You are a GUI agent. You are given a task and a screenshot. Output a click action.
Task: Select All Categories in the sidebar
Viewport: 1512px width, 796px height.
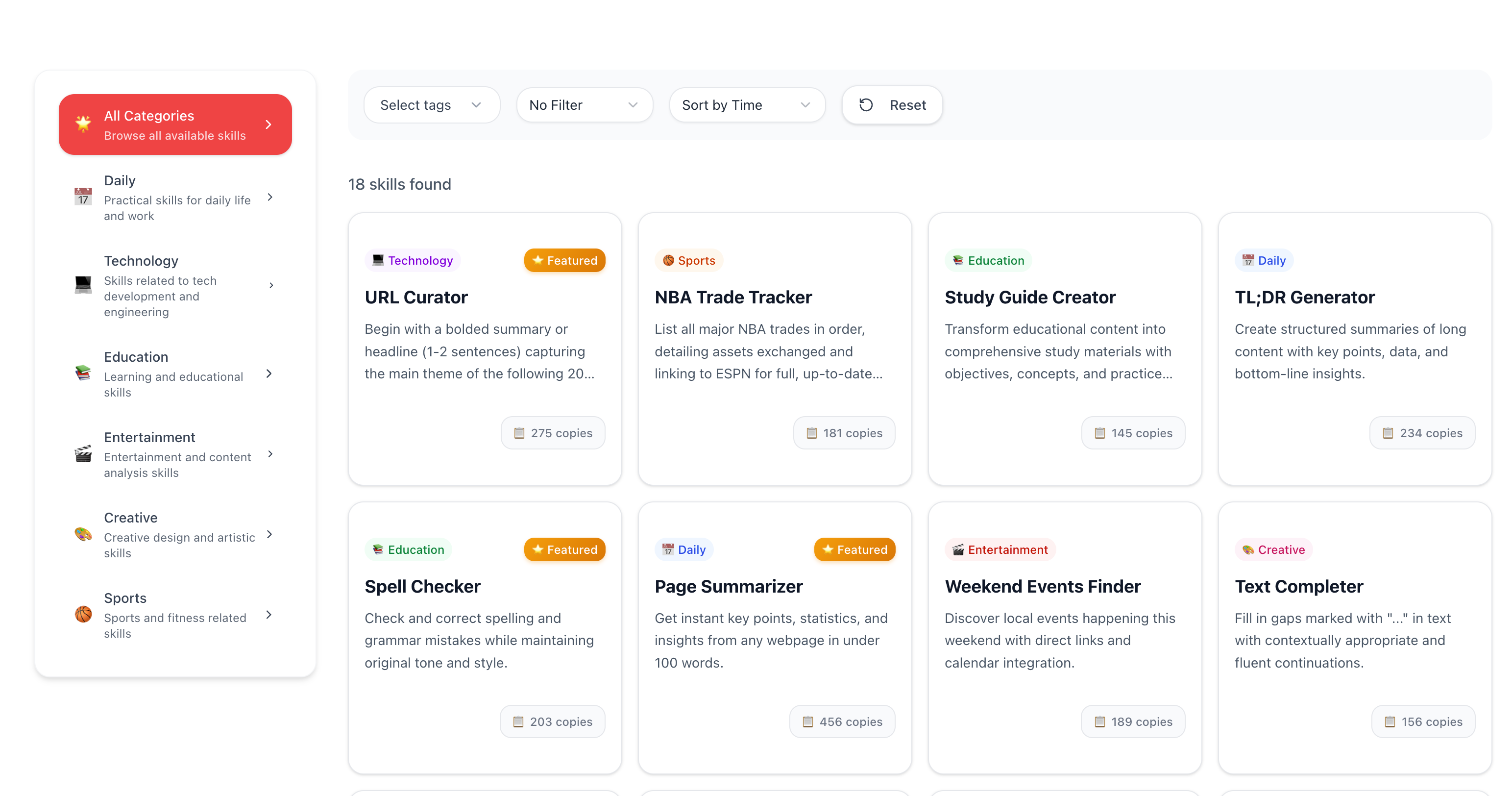click(175, 124)
